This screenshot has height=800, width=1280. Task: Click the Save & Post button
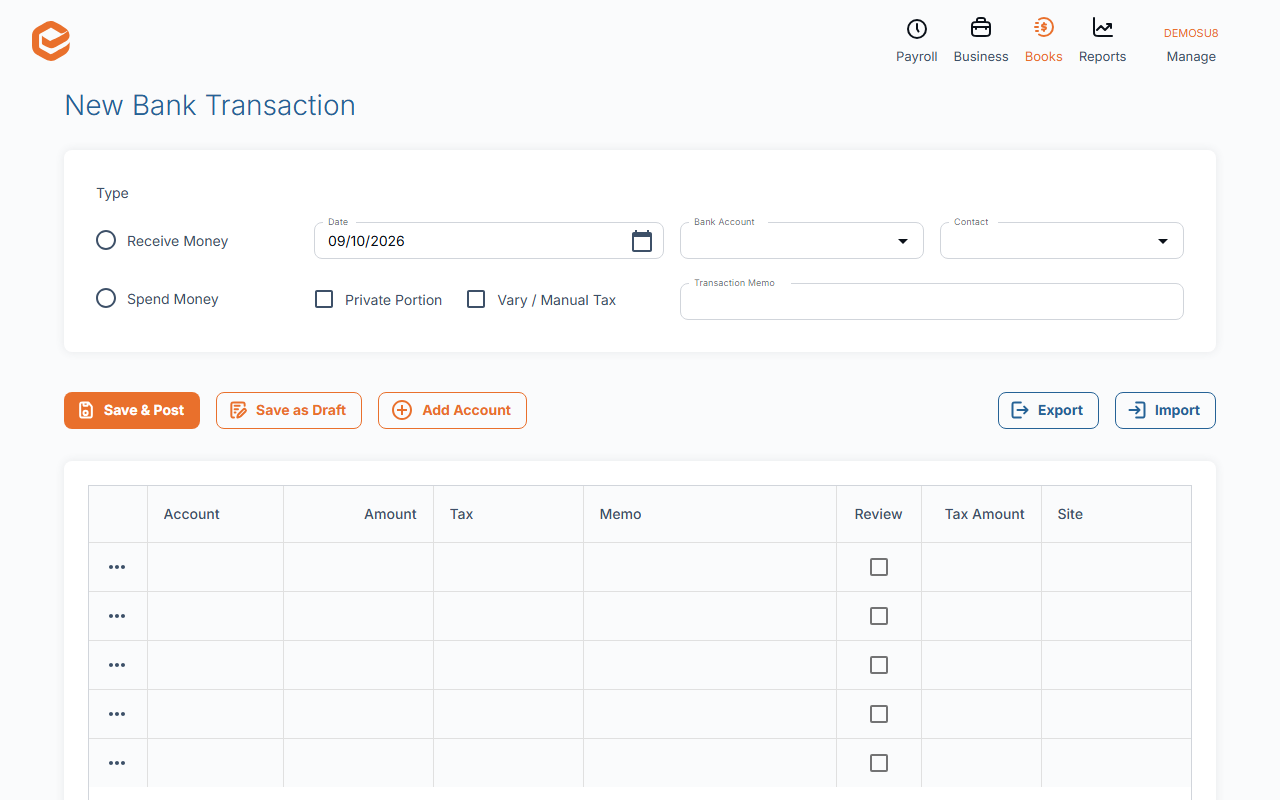[x=132, y=410]
